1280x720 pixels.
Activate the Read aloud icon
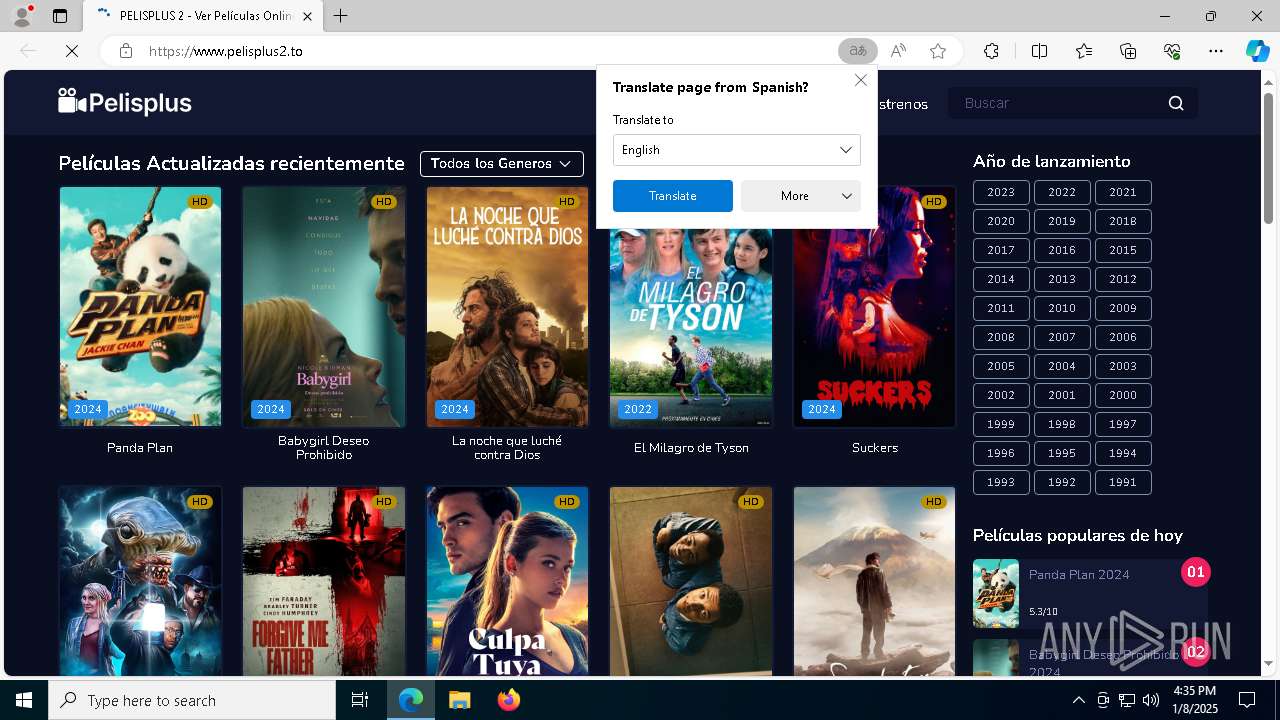tap(898, 51)
